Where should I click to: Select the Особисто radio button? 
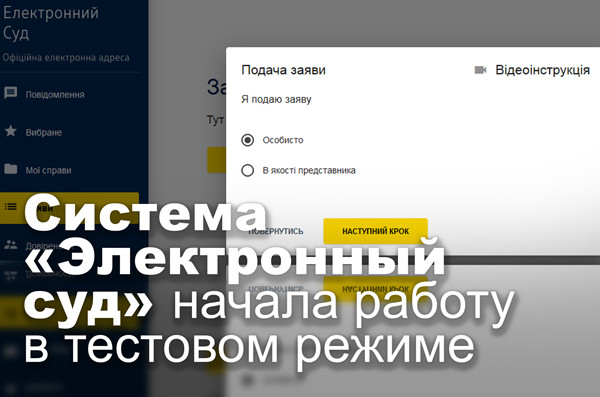click(248, 140)
